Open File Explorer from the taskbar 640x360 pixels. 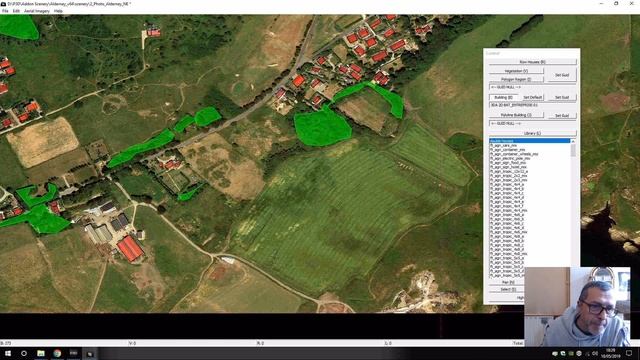pyautogui.click(x=41, y=353)
